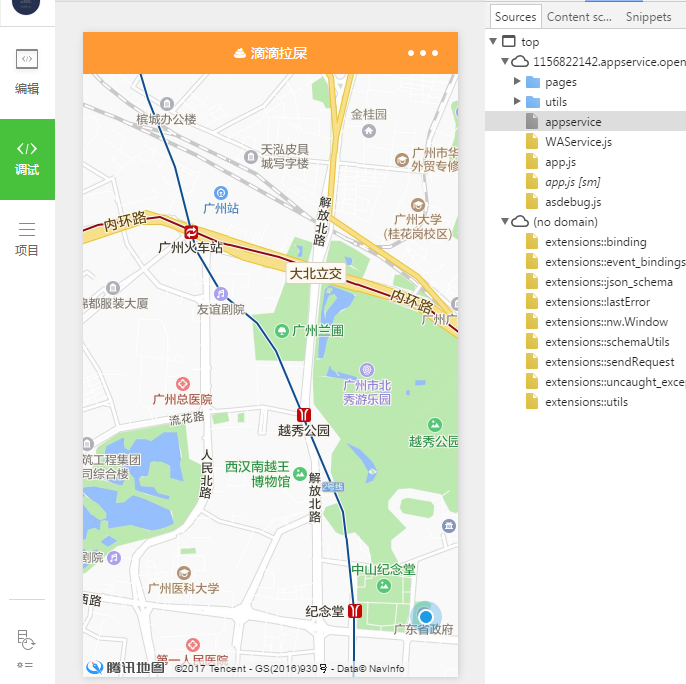Collapse the (no domain) node
Screen dimensions: 686x684
click(x=505, y=221)
